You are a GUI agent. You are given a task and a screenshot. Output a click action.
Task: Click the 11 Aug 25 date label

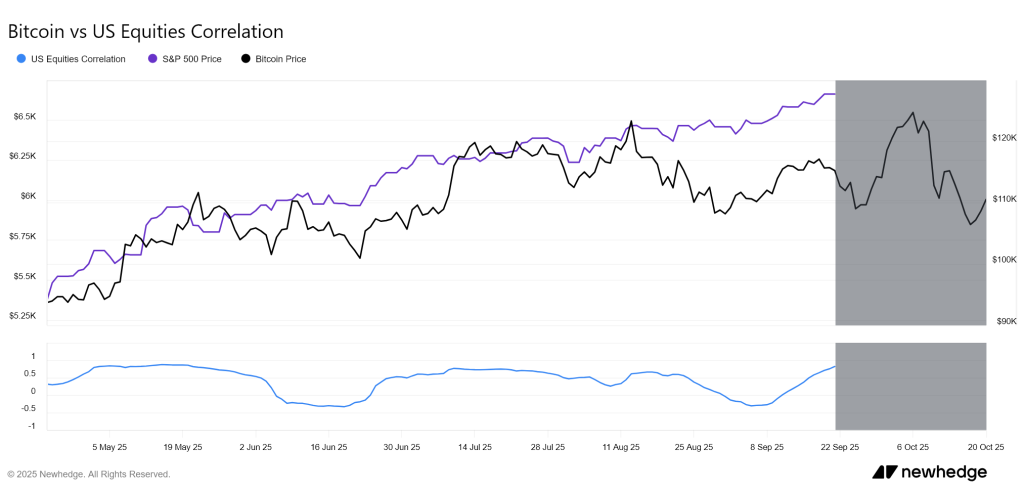pyautogui.click(x=620, y=447)
